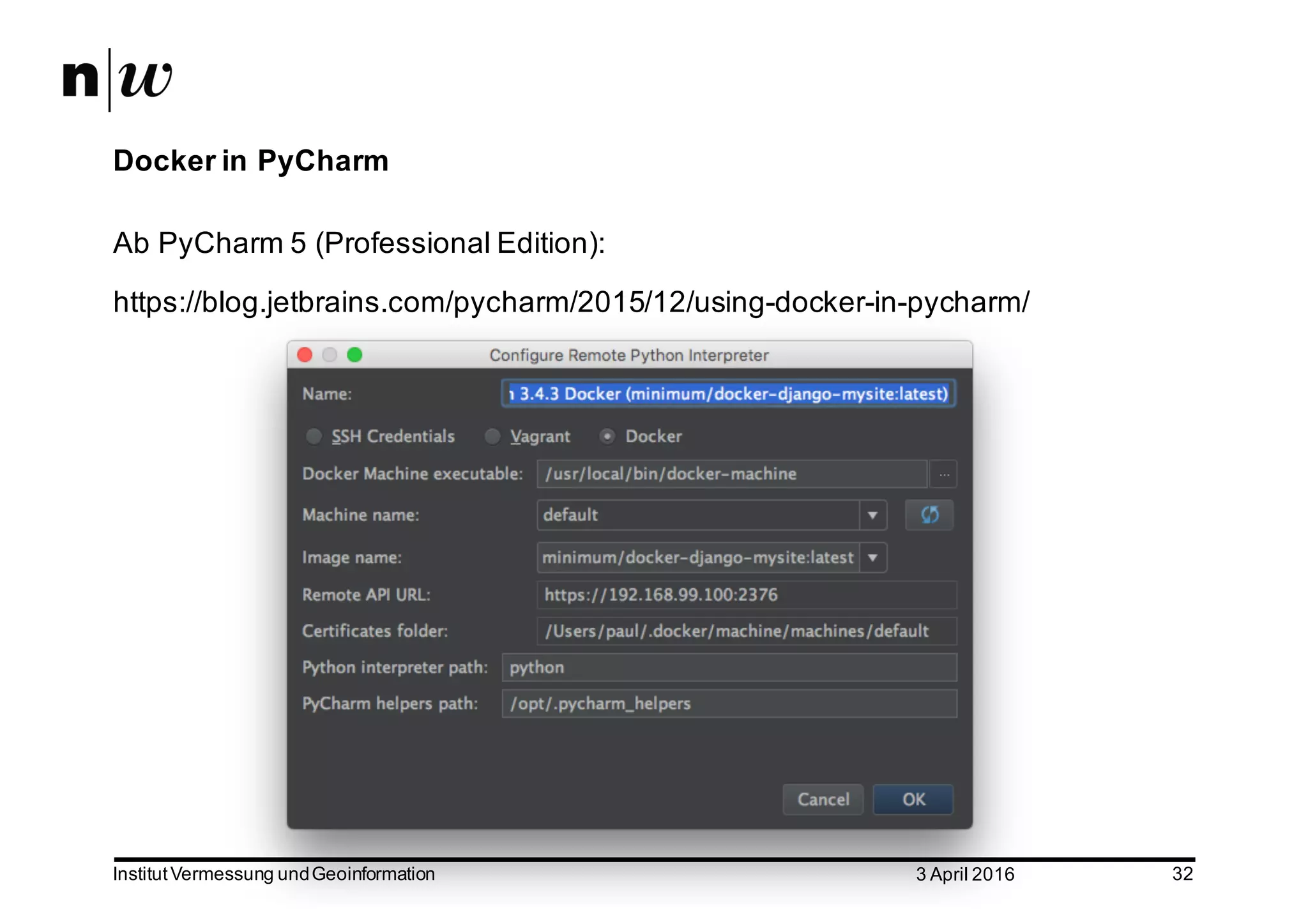Click the OK button
This screenshot has height=924, width=1308.
[913, 799]
